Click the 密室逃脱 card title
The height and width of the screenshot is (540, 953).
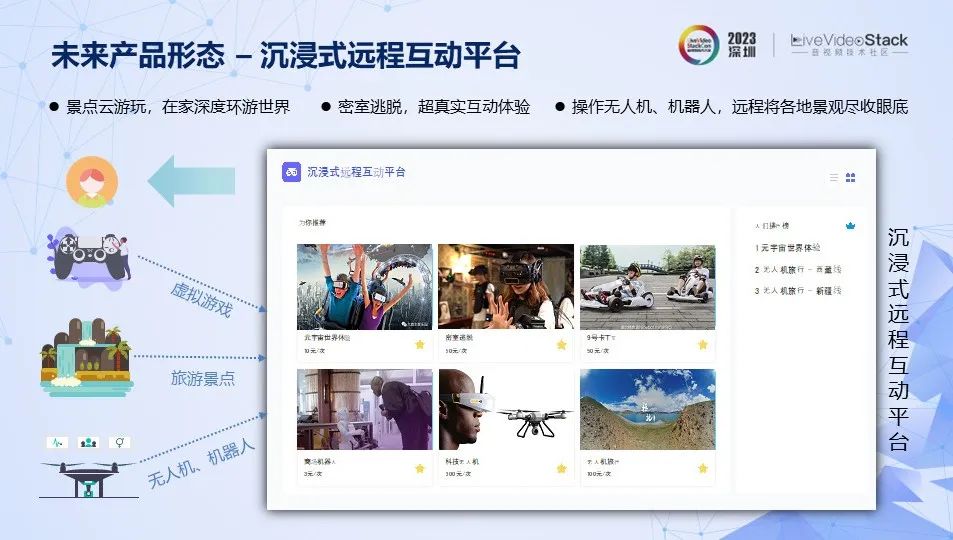[x=459, y=337]
